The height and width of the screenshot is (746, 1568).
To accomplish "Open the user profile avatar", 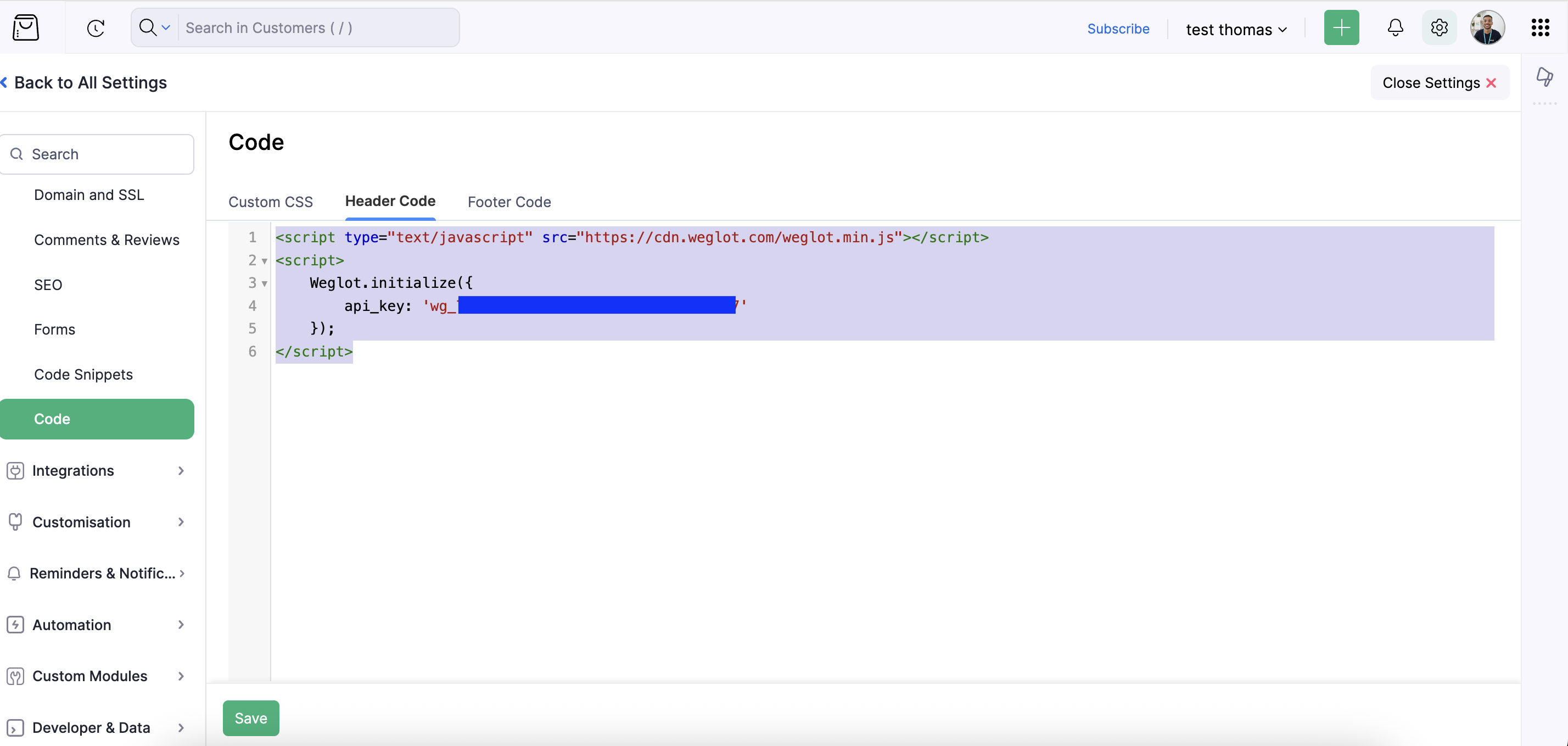I will point(1487,27).
